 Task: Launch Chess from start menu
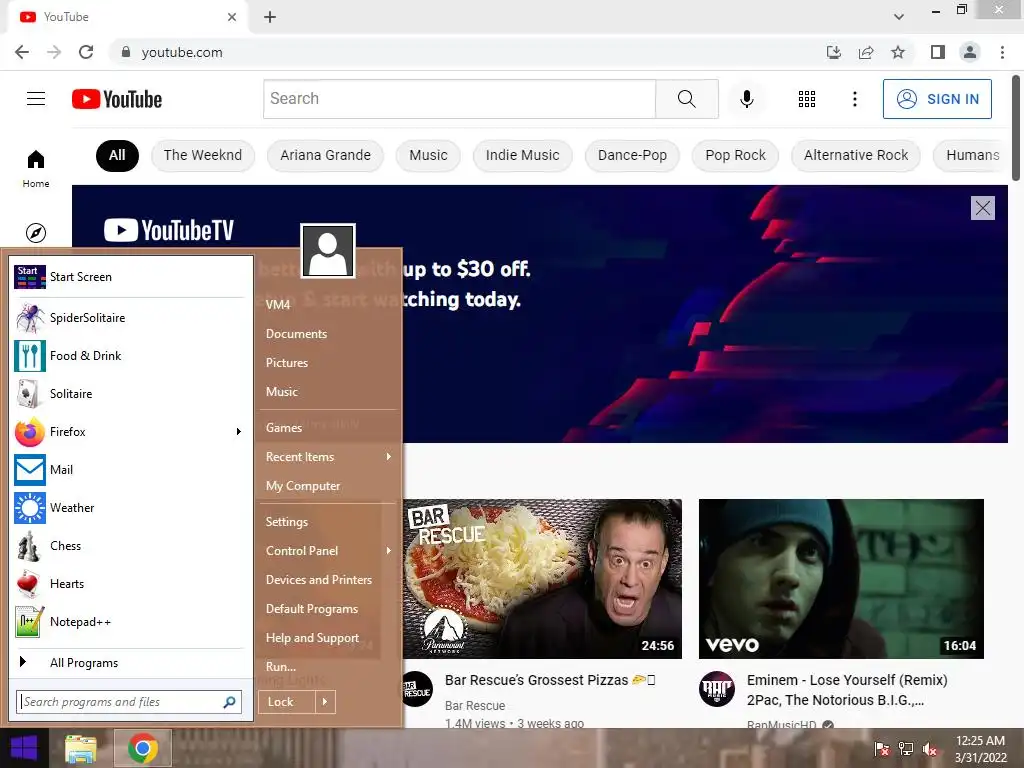pyautogui.click(x=129, y=546)
